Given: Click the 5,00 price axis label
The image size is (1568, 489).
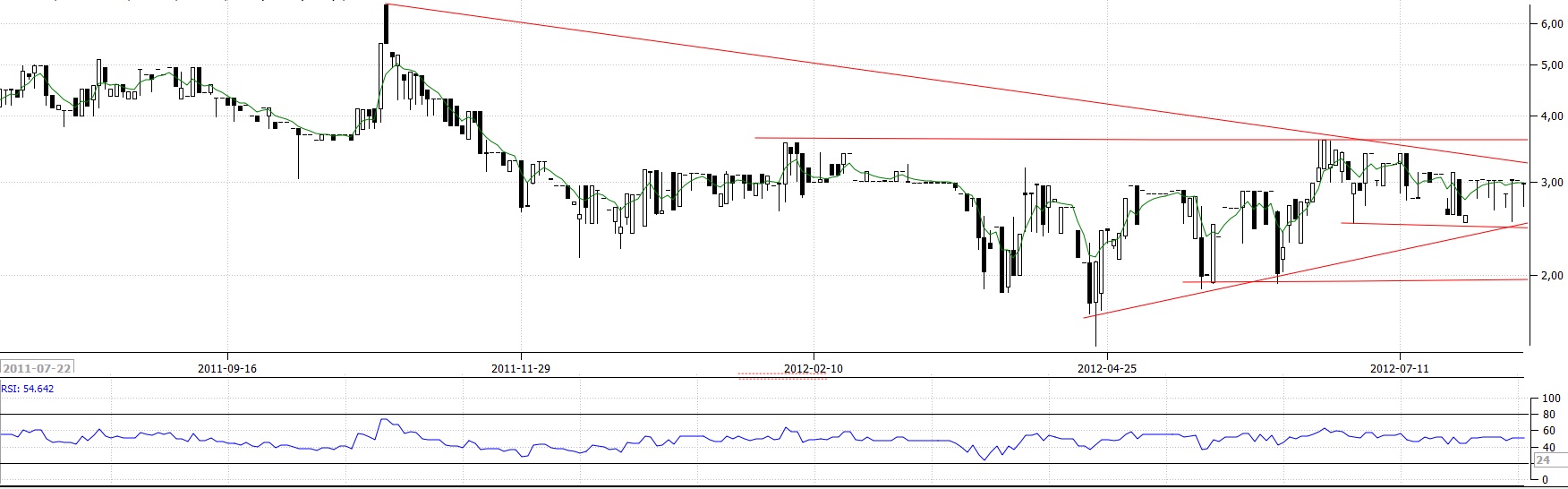Looking at the screenshot, I should [x=1551, y=65].
